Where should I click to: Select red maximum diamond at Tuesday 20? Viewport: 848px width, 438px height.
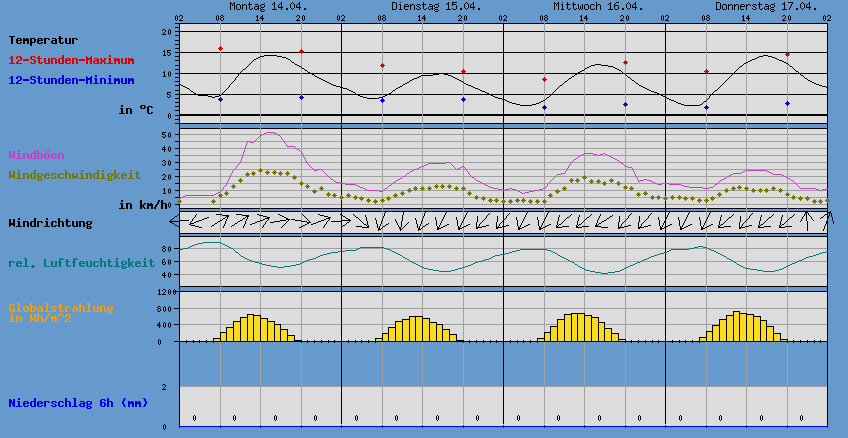pos(463,71)
